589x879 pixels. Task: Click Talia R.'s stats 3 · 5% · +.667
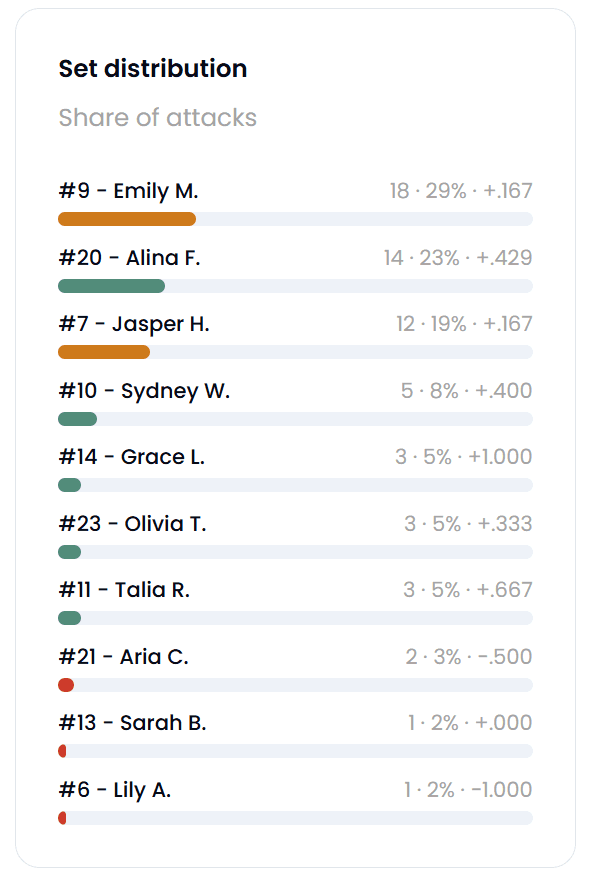pyautogui.click(x=467, y=590)
